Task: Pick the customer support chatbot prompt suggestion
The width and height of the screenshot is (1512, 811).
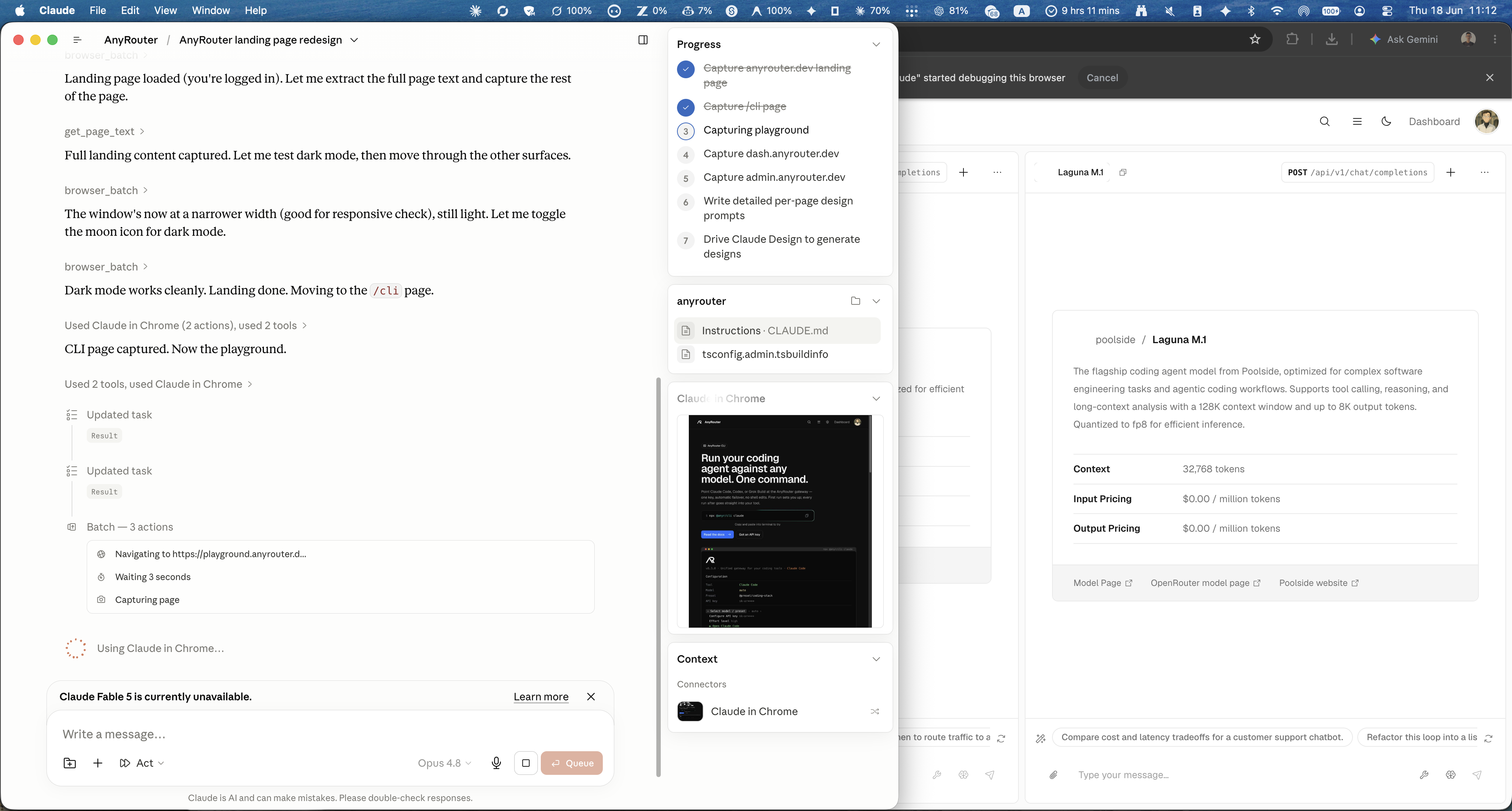Action: click(x=1202, y=737)
